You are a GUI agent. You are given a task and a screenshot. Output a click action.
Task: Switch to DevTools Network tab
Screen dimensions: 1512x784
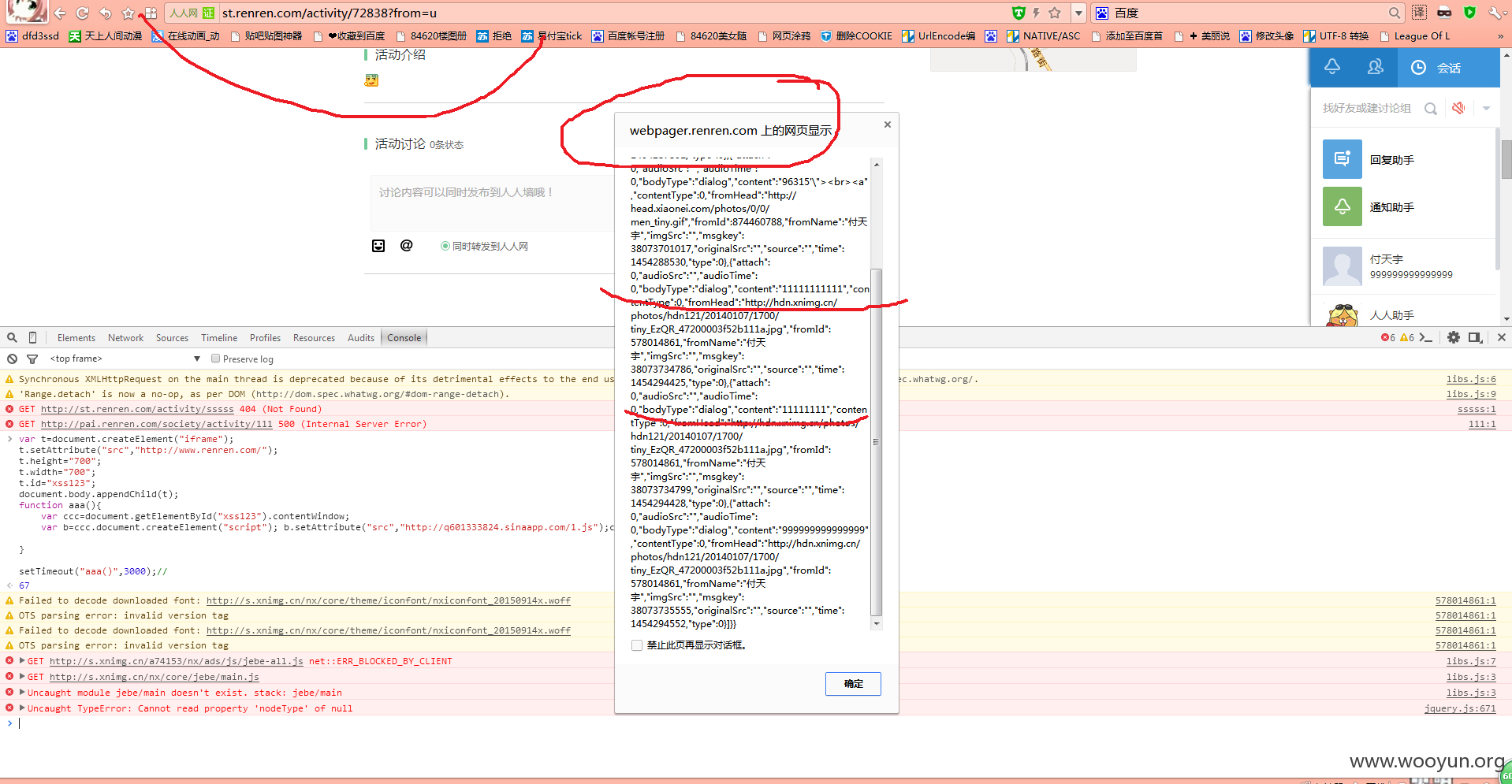[x=125, y=338]
